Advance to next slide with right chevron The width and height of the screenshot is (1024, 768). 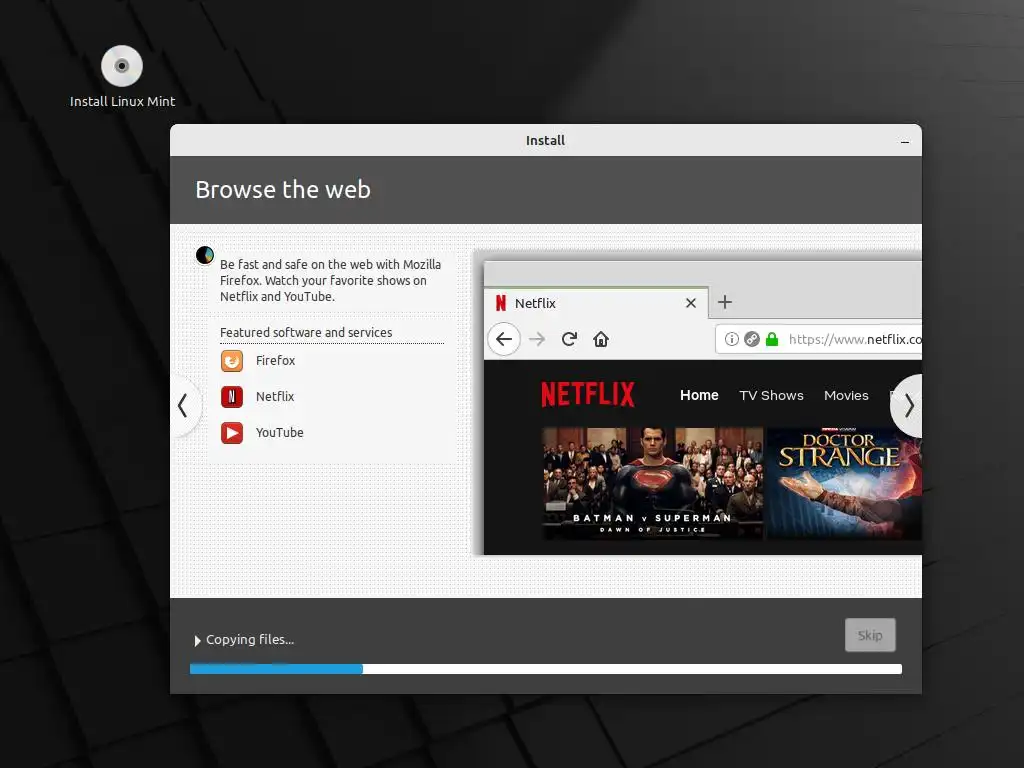coord(908,406)
